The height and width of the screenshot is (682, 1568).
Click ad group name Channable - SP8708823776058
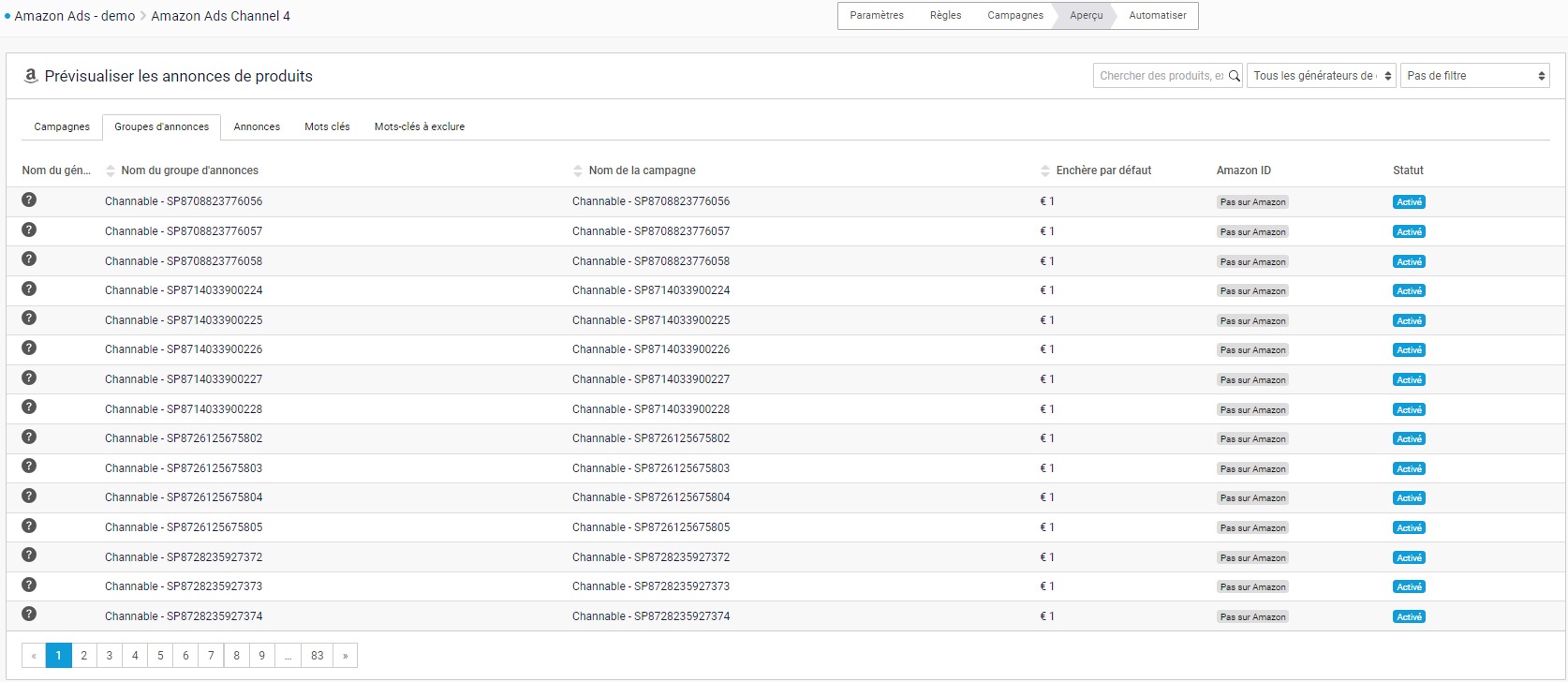pyautogui.click(x=184, y=261)
